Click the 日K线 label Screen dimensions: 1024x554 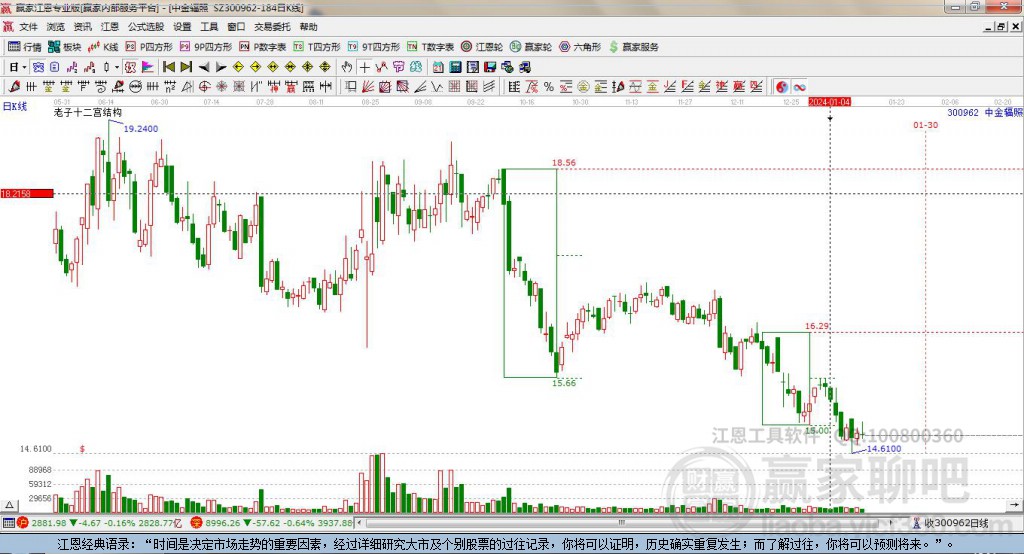pos(15,106)
